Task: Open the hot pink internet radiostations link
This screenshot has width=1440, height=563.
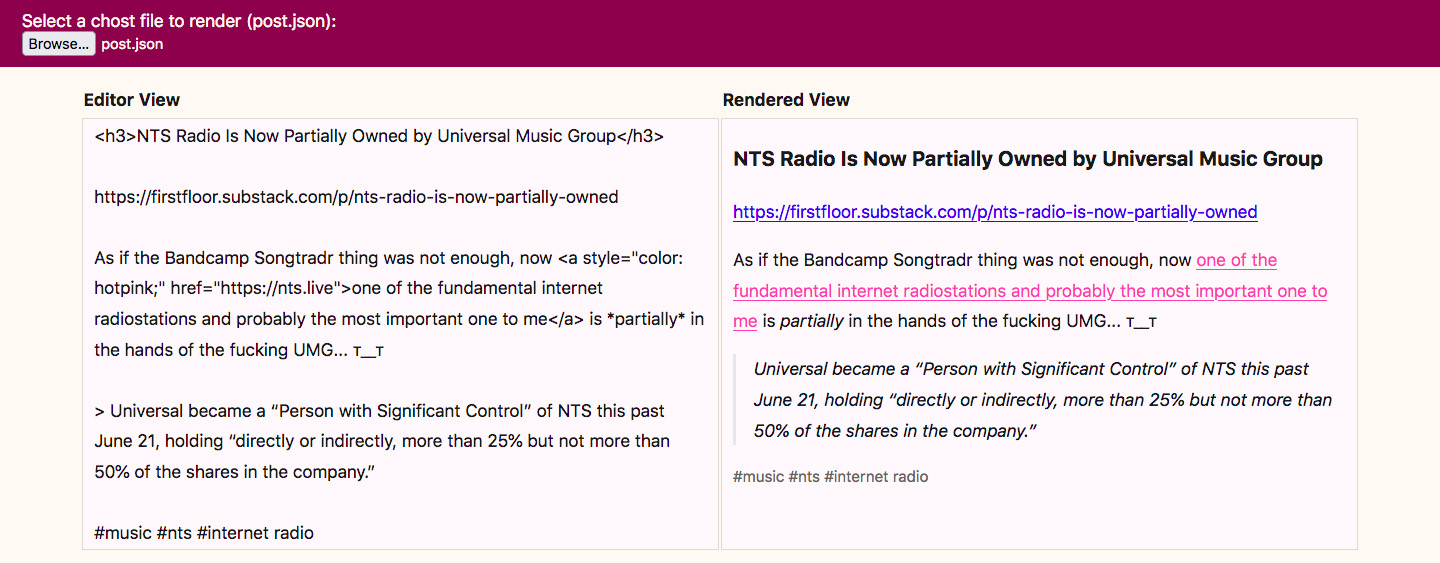Action: pyautogui.click(x=1030, y=291)
